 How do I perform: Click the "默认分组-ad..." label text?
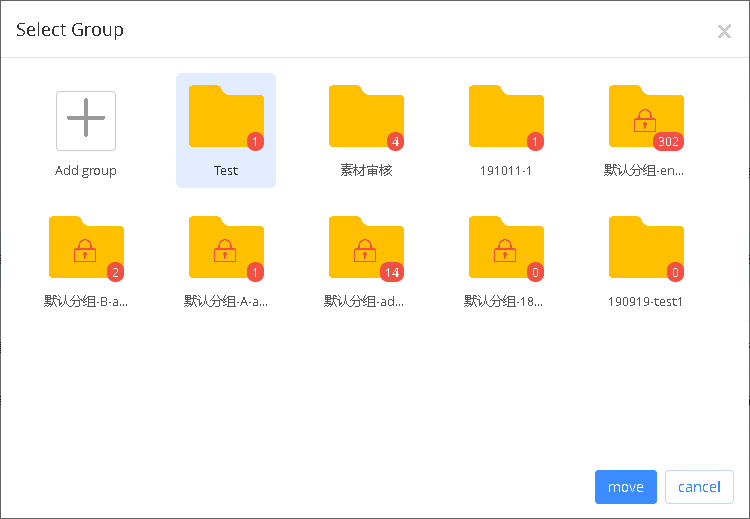point(364,301)
